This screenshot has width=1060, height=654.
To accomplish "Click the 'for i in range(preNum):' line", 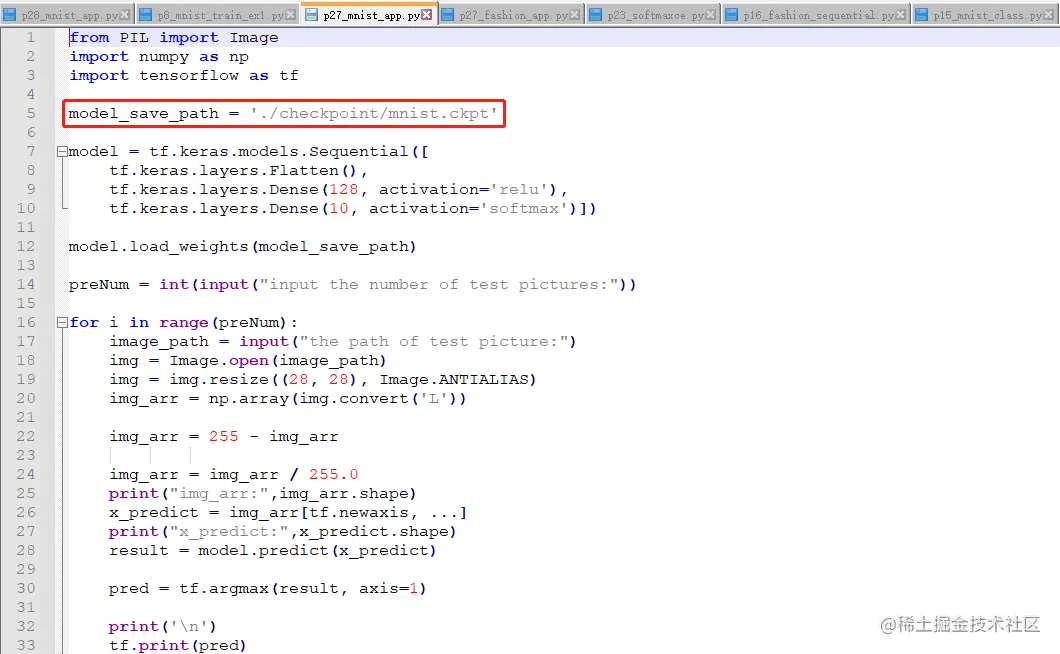I will coord(183,323).
